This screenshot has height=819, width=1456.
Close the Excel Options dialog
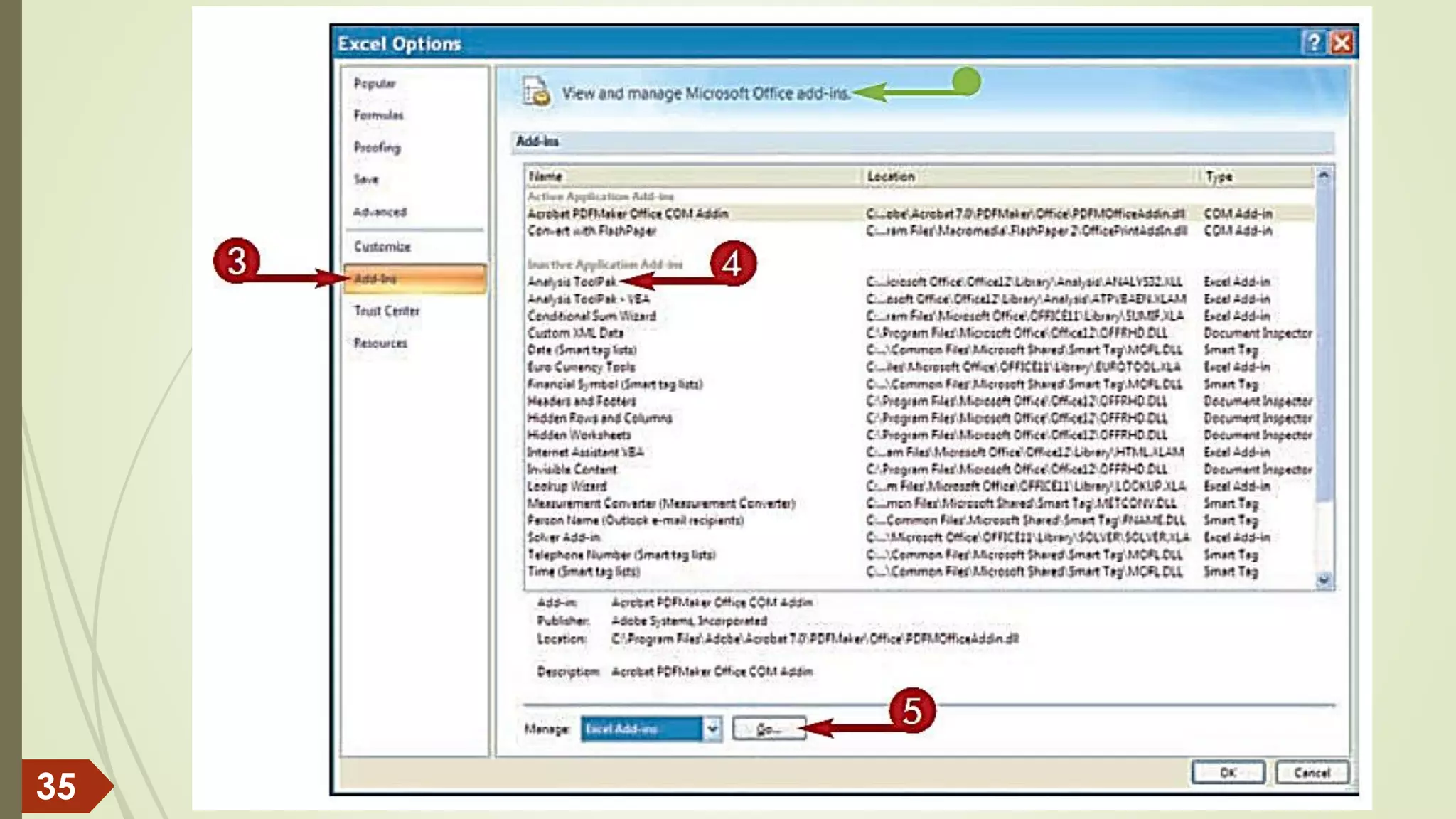(x=1342, y=43)
